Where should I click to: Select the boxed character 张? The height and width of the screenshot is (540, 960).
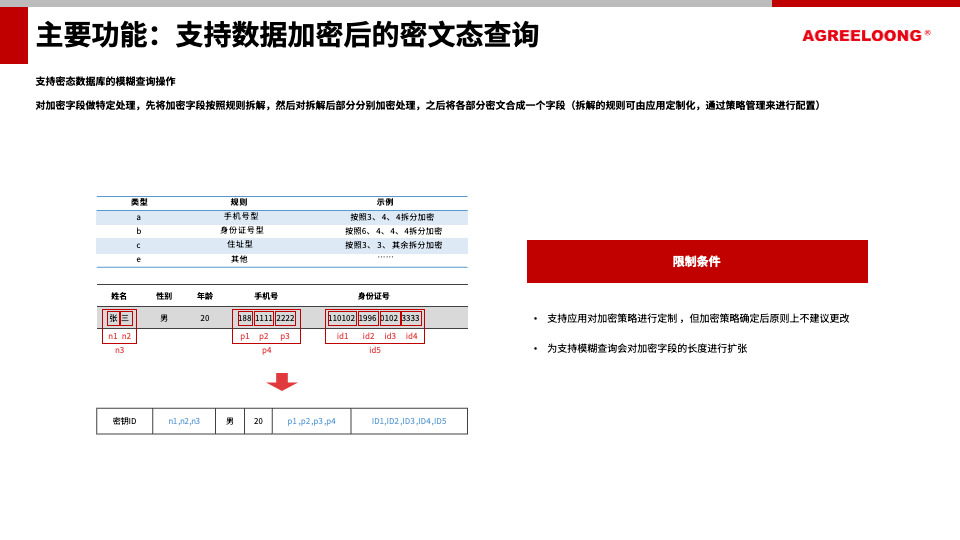click(113, 318)
